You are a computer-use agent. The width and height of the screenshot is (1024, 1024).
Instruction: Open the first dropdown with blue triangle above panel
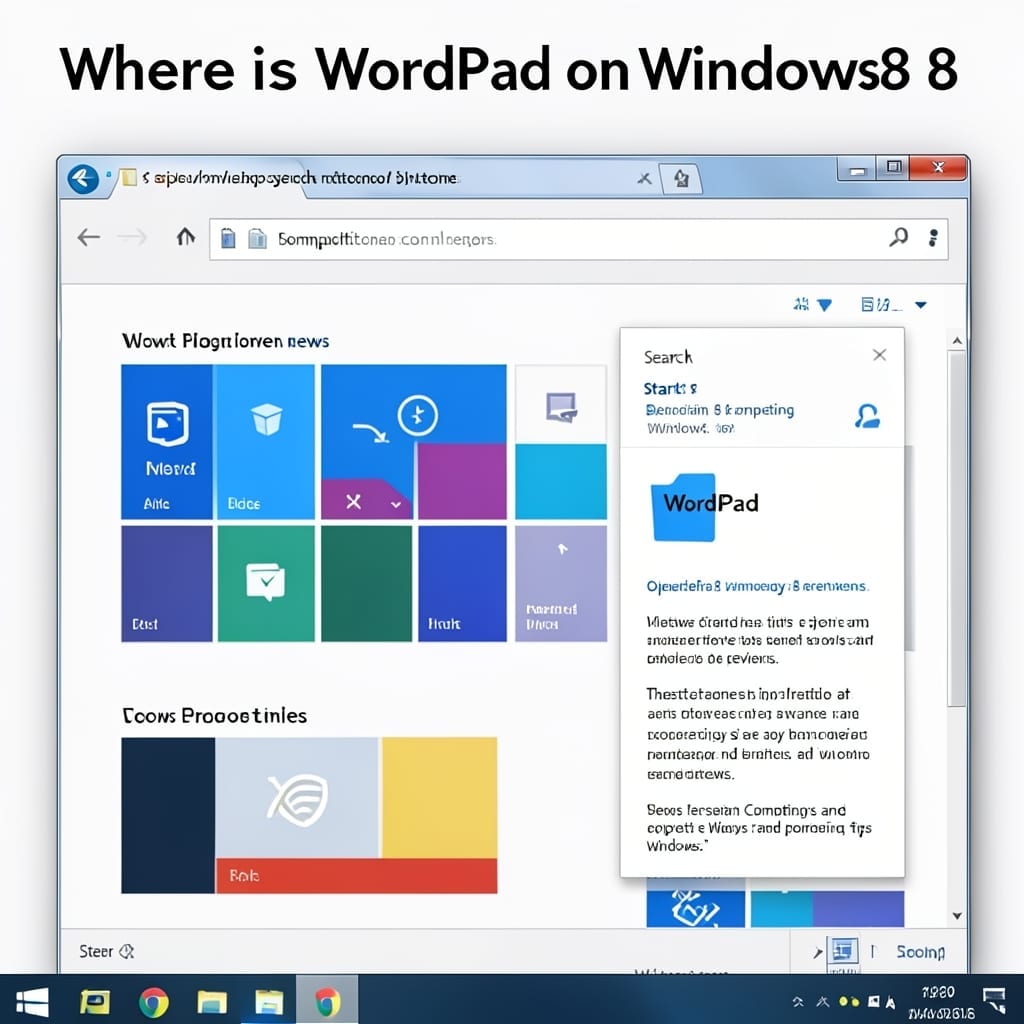814,304
